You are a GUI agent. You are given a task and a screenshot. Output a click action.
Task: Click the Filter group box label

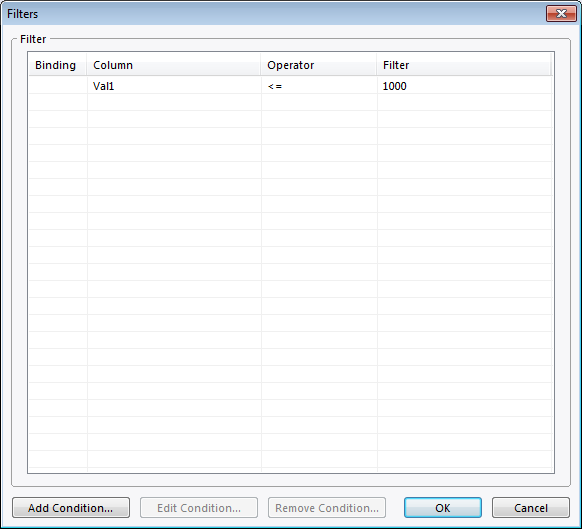click(33, 39)
